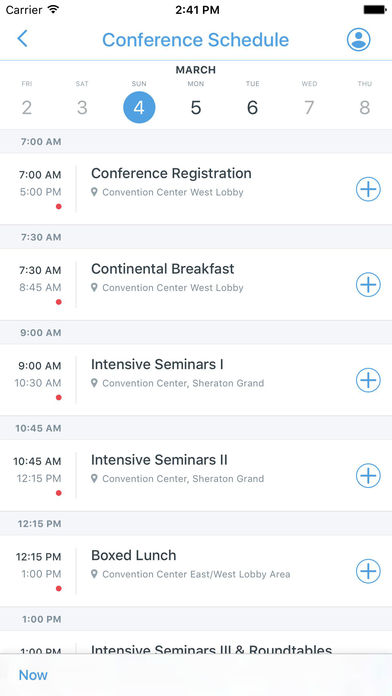Viewport: 392px width, 696px height.
Task: Select selected Sunday 4 date circle
Action: click(139, 107)
